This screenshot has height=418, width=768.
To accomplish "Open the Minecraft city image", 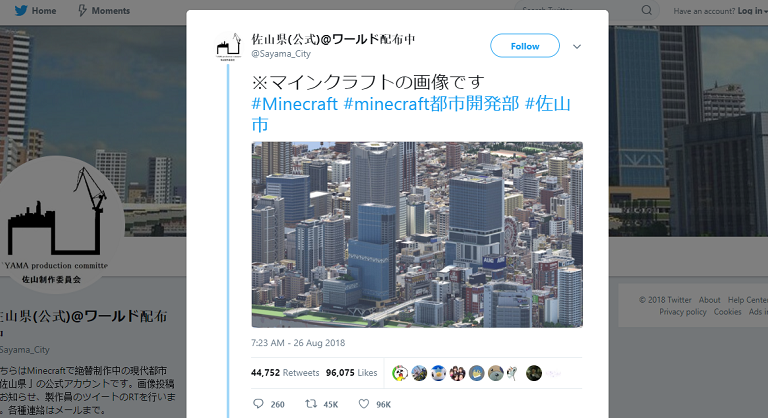I will click(x=417, y=234).
